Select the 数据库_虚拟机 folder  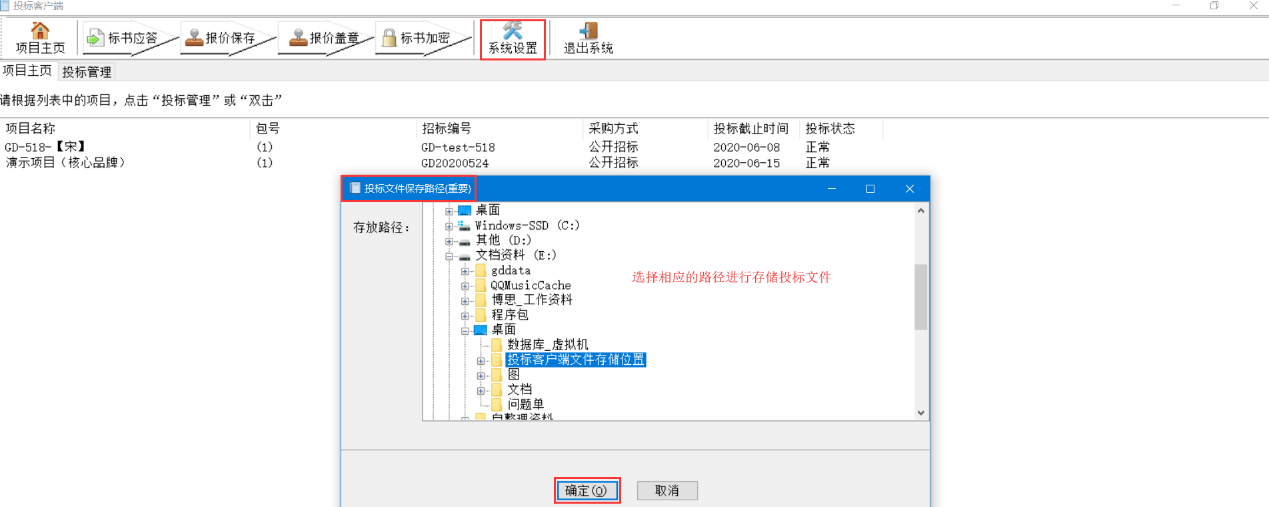[x=540, y=345]
